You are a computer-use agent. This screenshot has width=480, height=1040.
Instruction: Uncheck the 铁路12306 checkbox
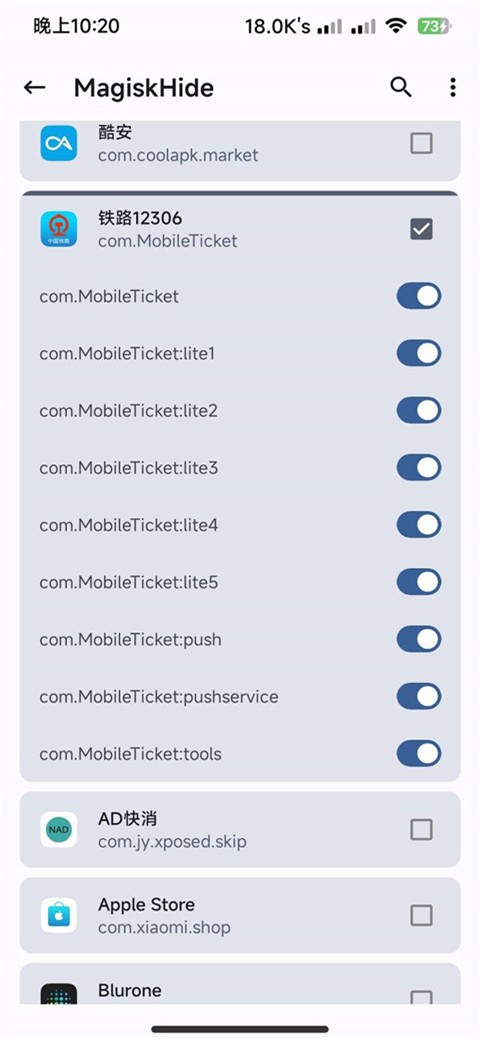click(x=422, y=229)
